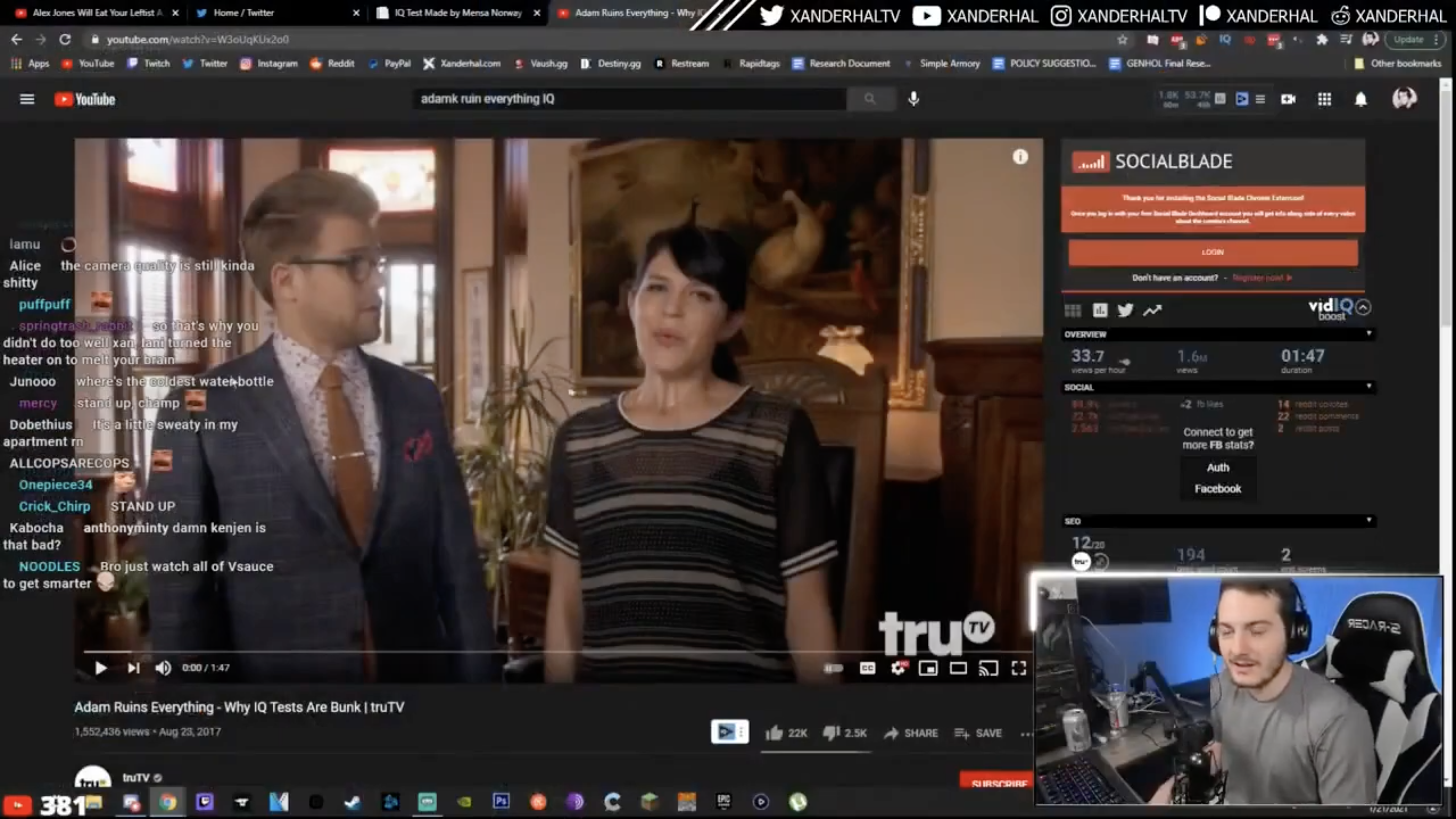
Task: Switch to the IQ Test Made by Mensa Norway tab
Action: tap(458, 12)
